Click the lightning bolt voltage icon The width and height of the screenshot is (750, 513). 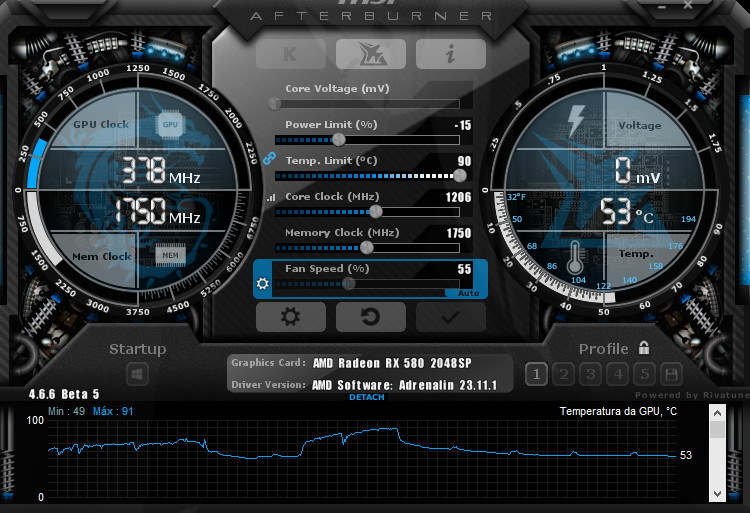coord(576,120)
